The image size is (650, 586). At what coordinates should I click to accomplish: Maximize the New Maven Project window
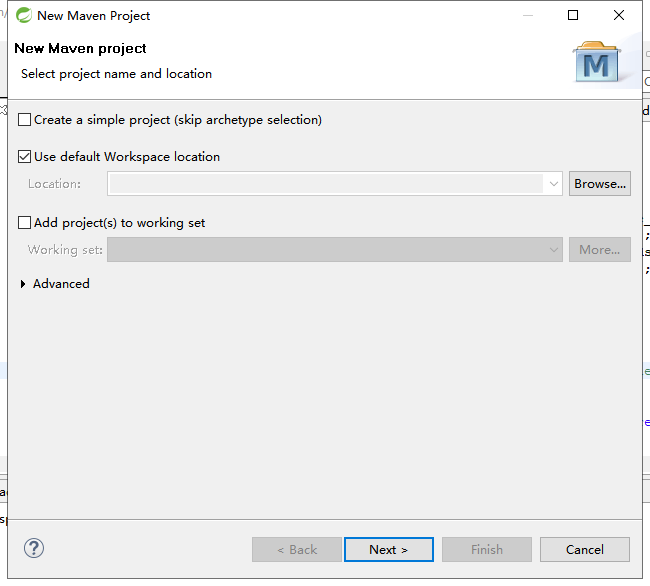(x=573, y=15)
